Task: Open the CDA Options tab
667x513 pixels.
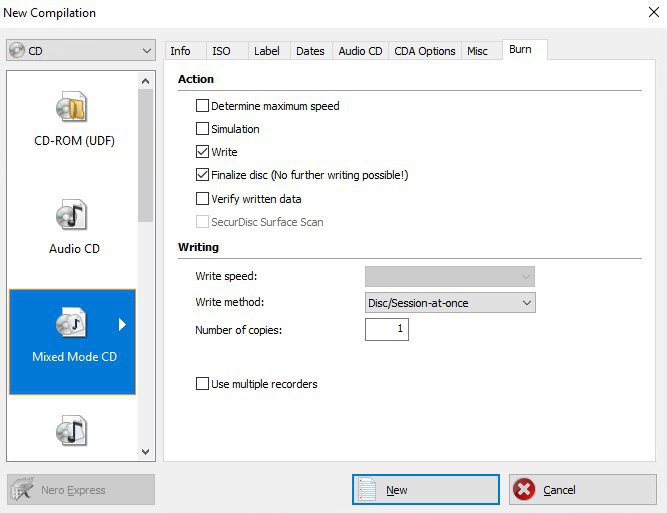Action: click(x=424, y=51)
